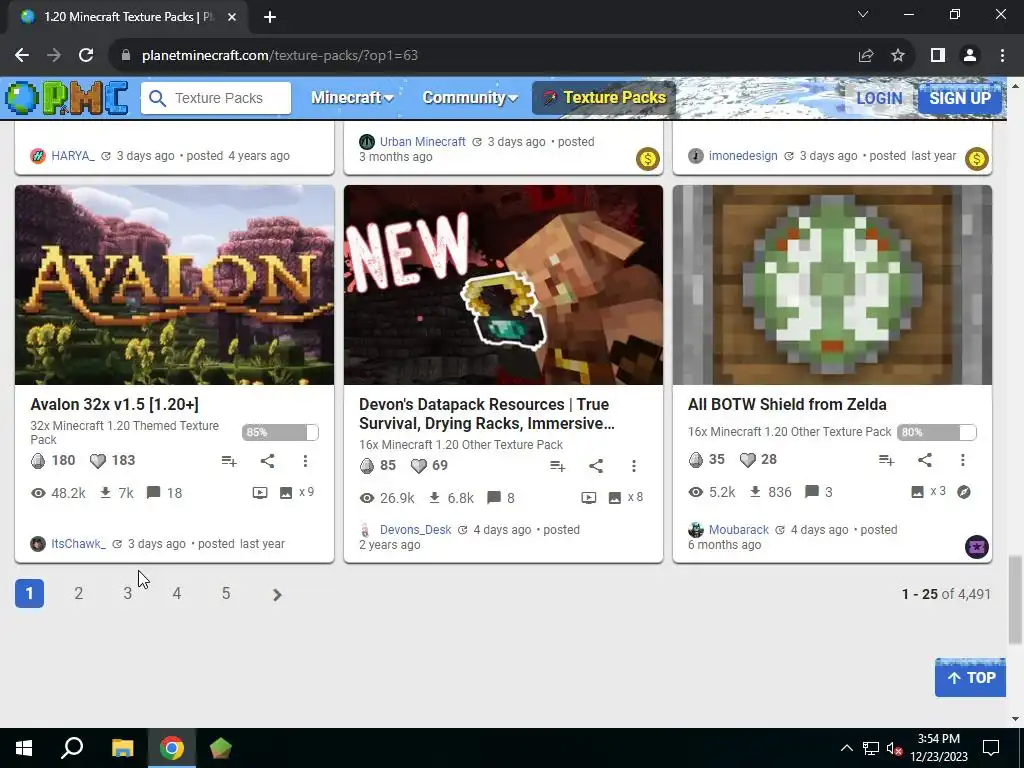Add All BOTW Shield to collection

(886, 460)
